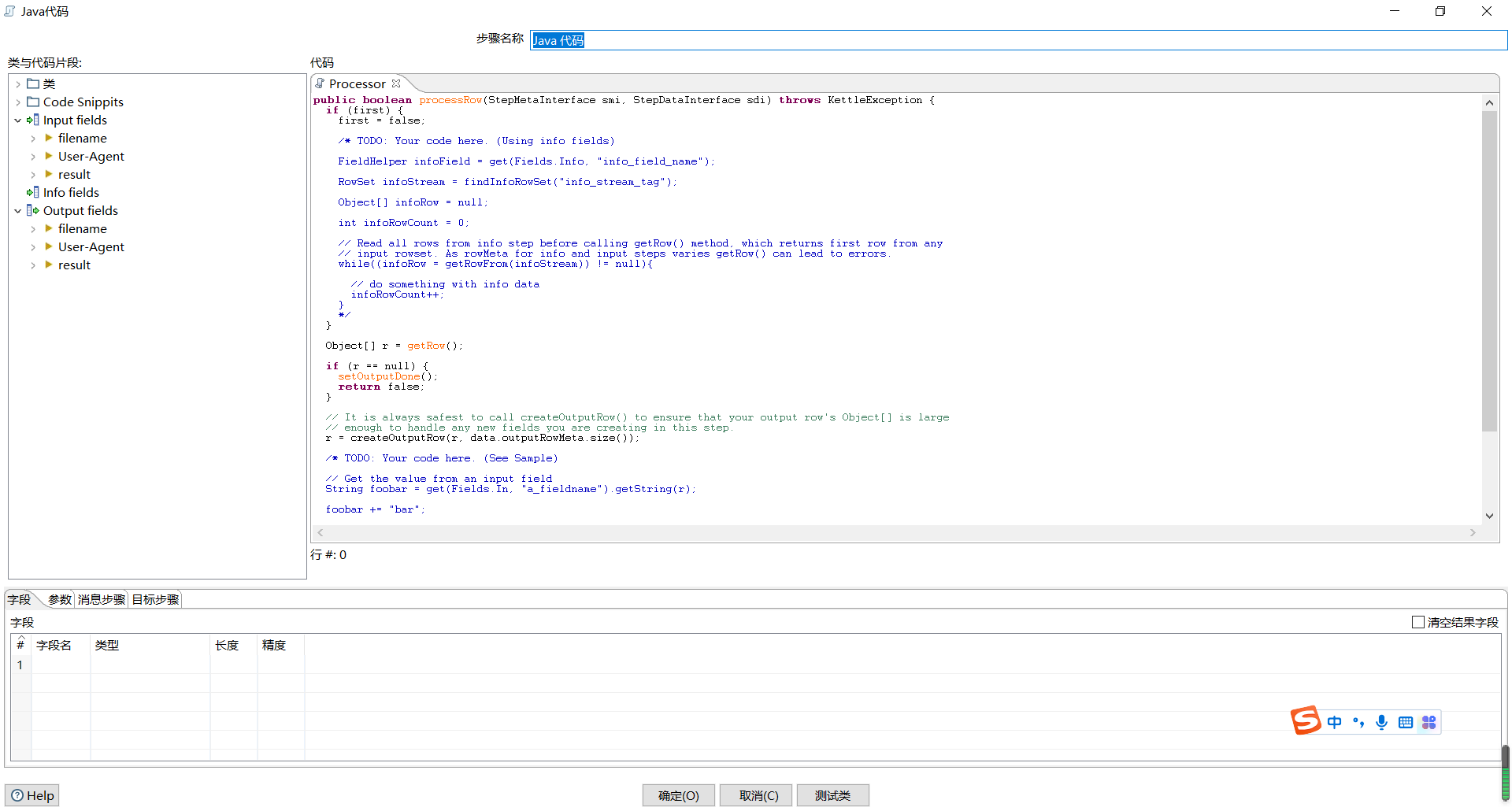Click the arrow icon of filename under Output fields
Image resolution: width=1512 pixels, height=811 pixels.
click(x=49, y=228)
